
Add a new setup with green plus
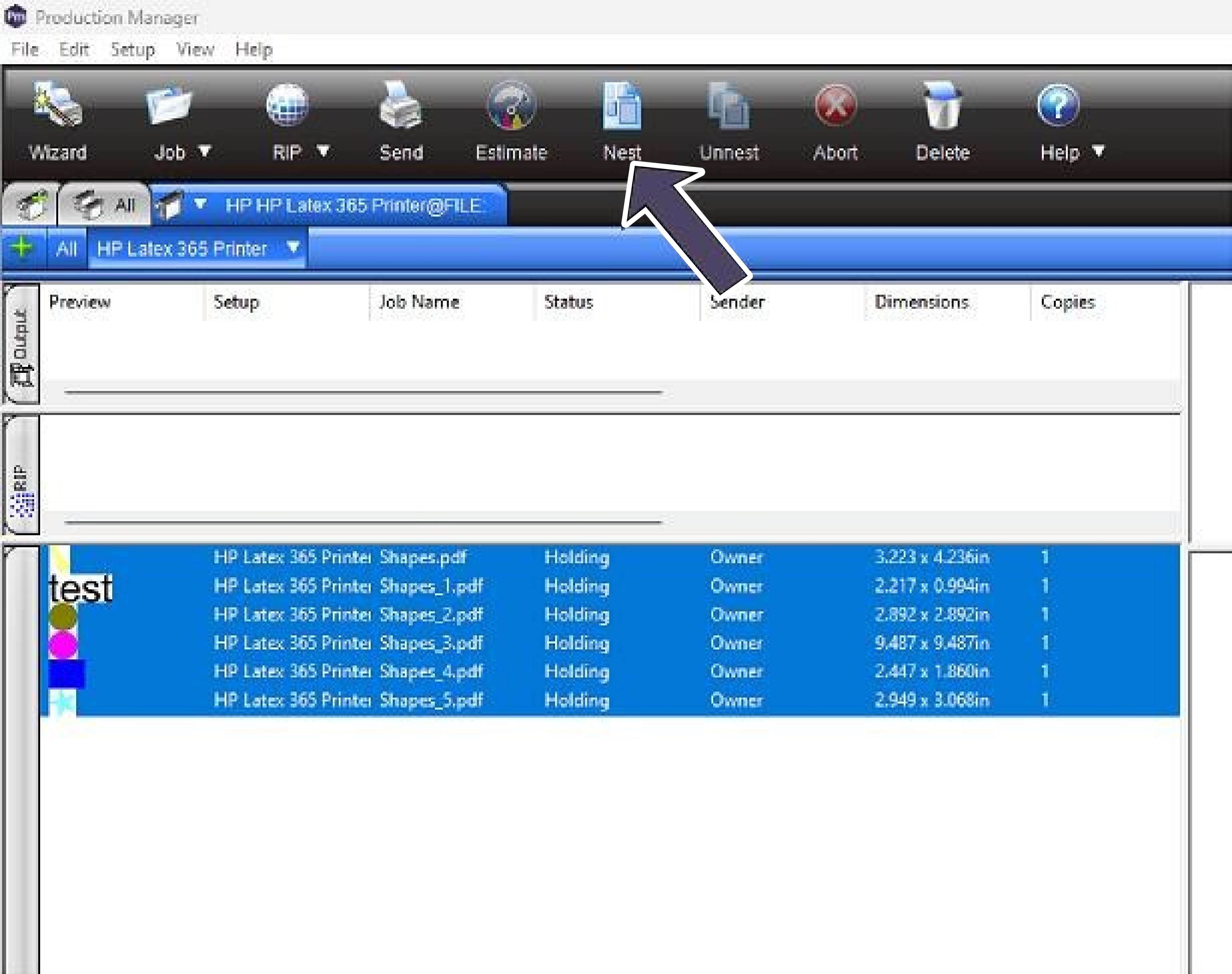tap(22, 247)
